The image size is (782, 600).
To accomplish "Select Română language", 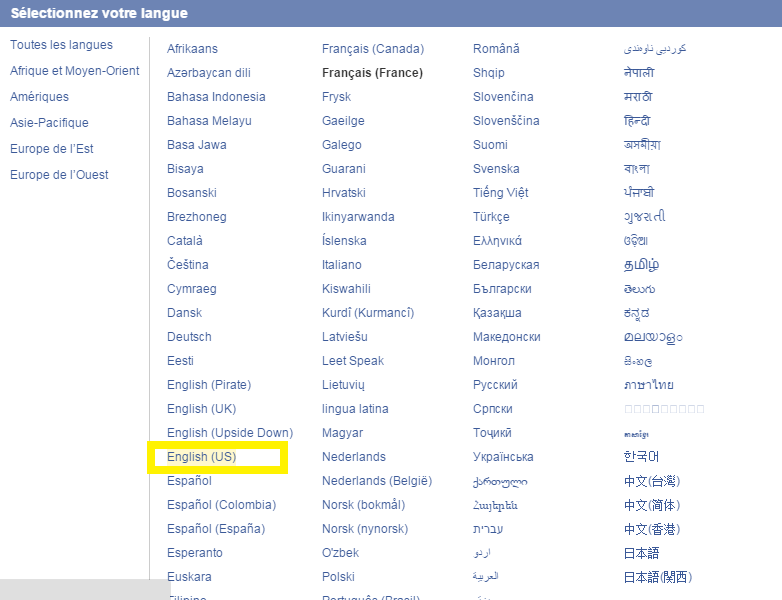I will (496, 49).
